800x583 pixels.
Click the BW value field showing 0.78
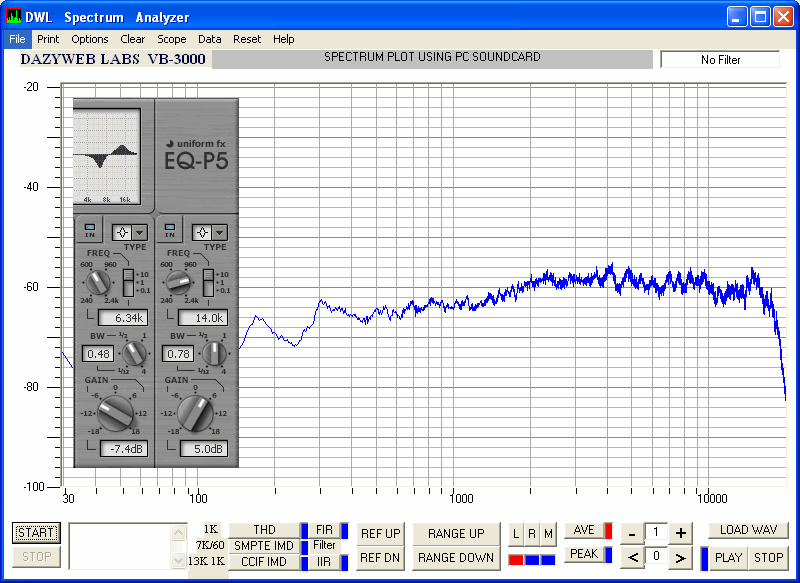(x=178, y=353)
